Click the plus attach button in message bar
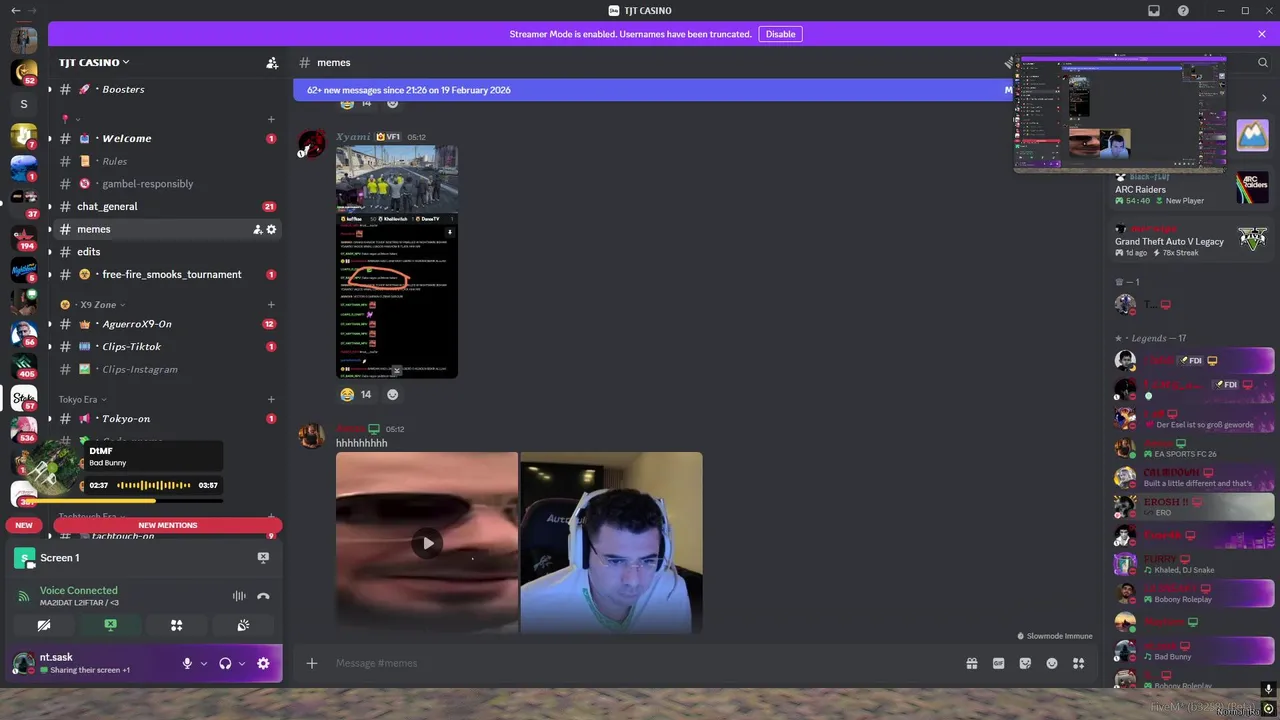This screenshot has height=720, width=1280. (311, 663)
